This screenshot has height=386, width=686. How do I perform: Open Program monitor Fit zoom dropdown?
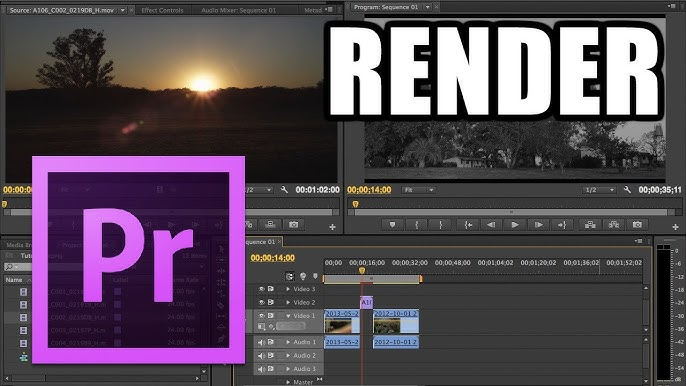419,190
